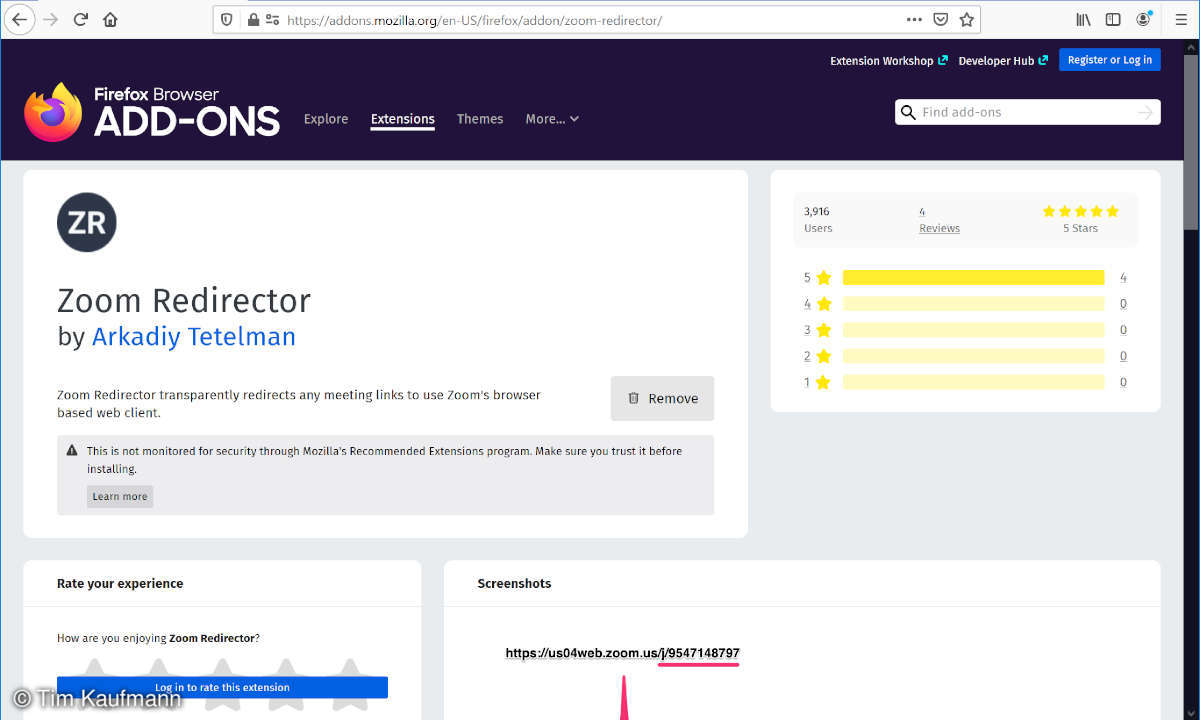Bookmark this page with star icon
Viewport: 1200px width, 720px height.
967,19
